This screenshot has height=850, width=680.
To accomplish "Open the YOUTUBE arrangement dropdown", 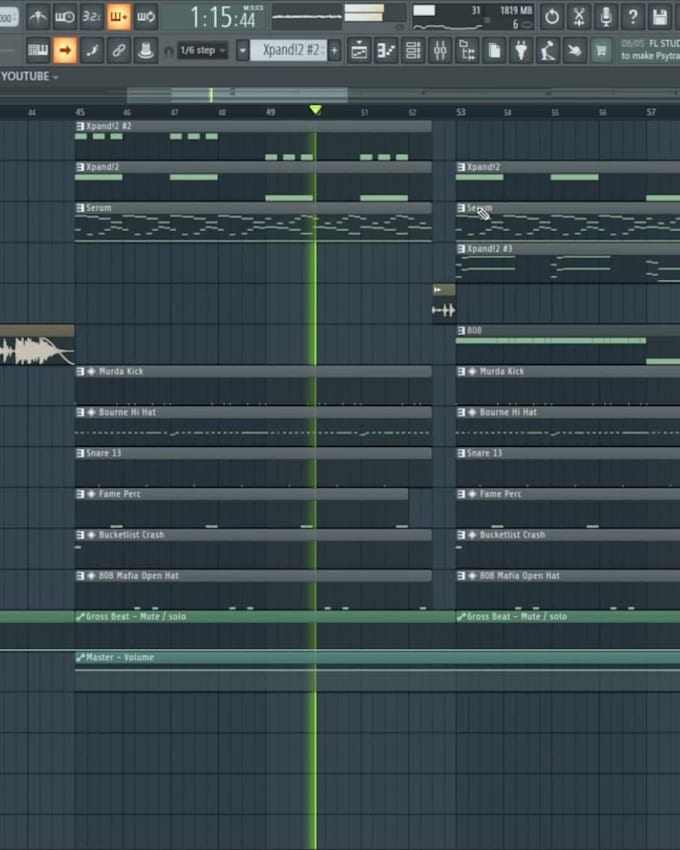I will (29, 76).
